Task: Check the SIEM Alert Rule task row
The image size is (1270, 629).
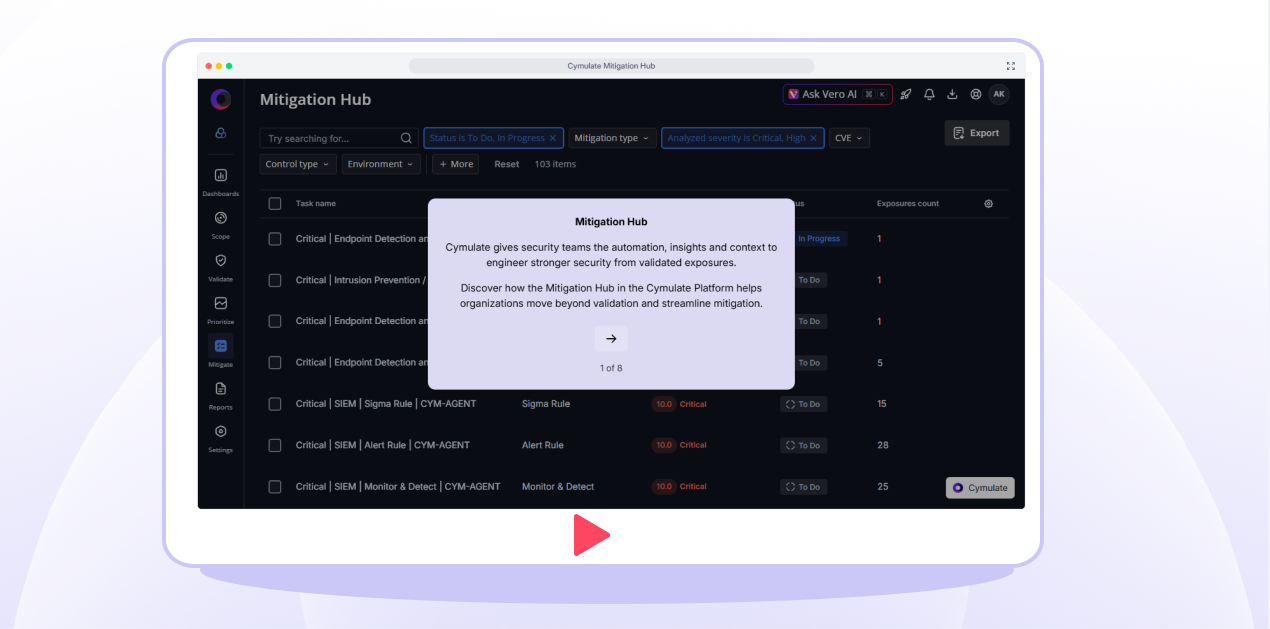Action: (275, 445)
